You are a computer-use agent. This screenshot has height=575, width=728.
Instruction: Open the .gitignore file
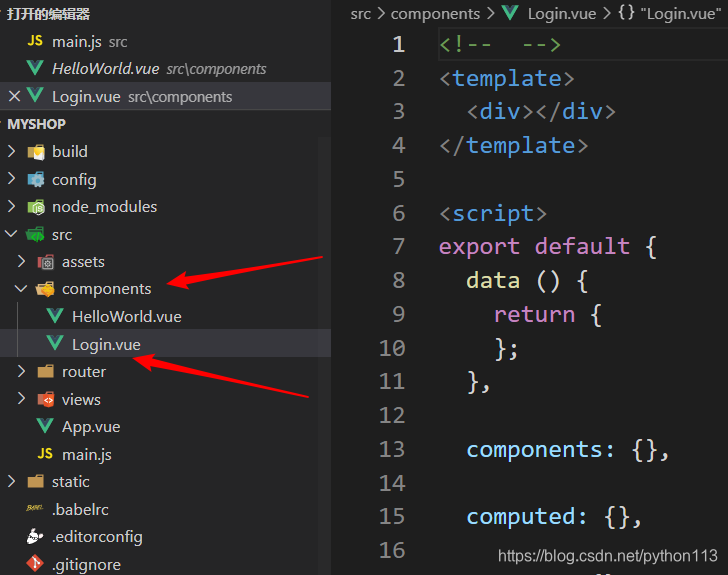point(165,564)
